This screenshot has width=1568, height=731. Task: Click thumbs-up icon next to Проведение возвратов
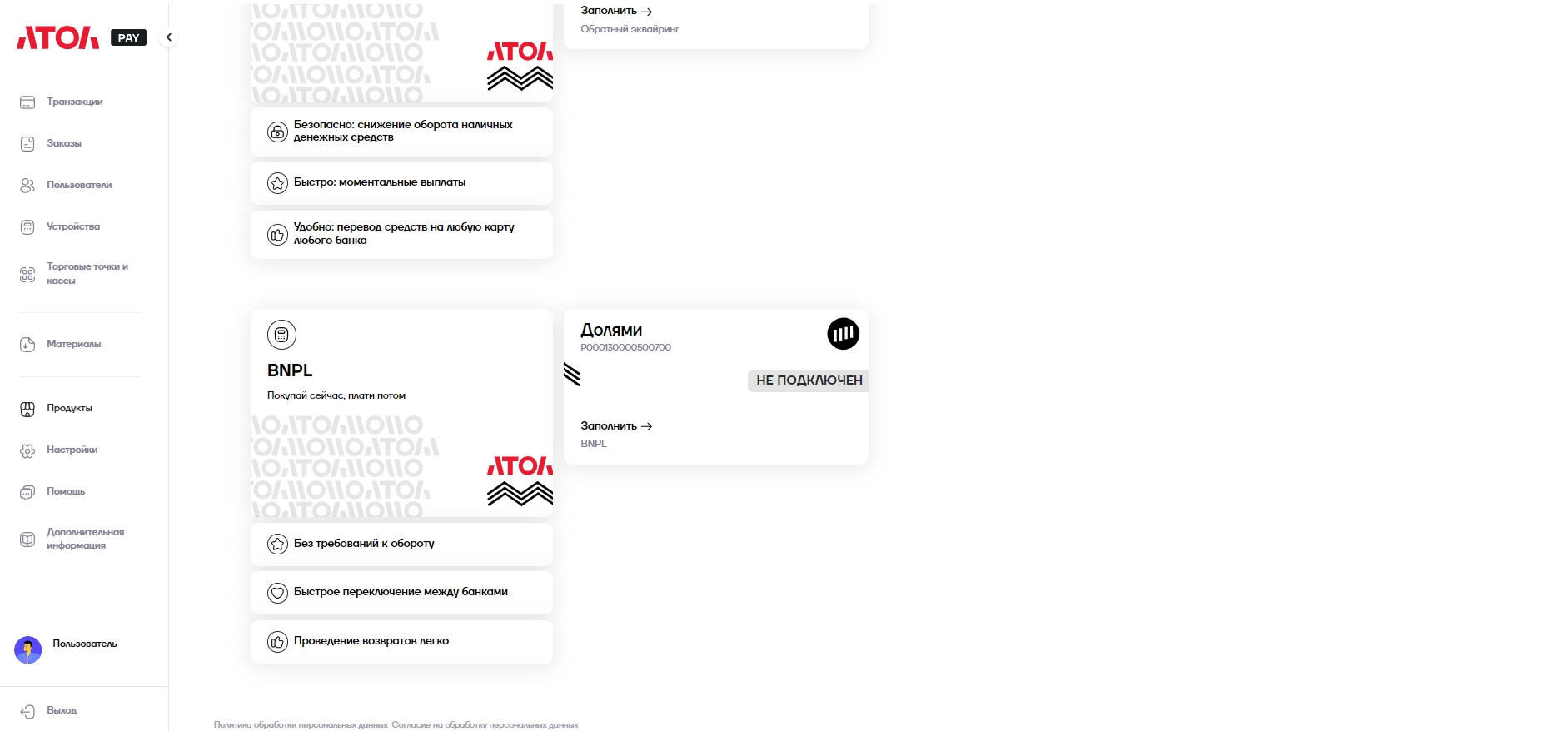(x=277, y=642)
